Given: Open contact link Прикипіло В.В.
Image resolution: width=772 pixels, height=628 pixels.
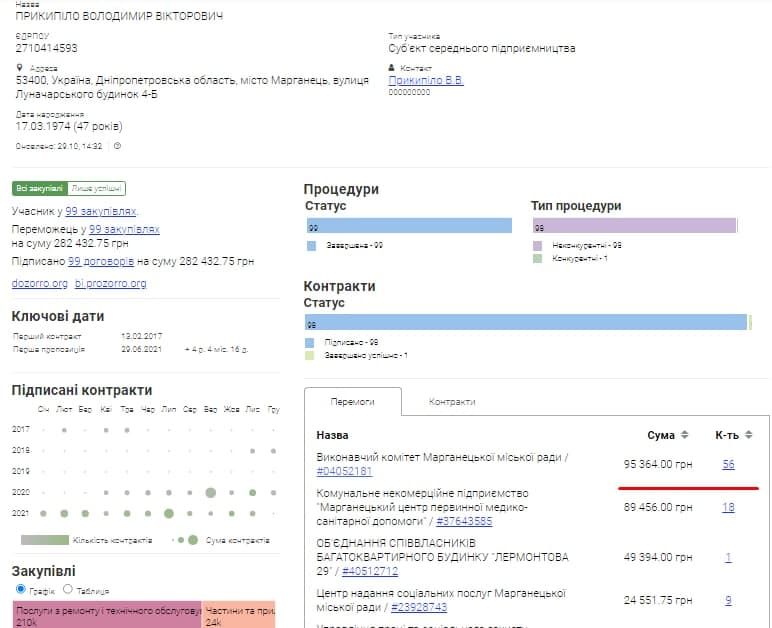Looking at the screenshot, I should (425, 80).
